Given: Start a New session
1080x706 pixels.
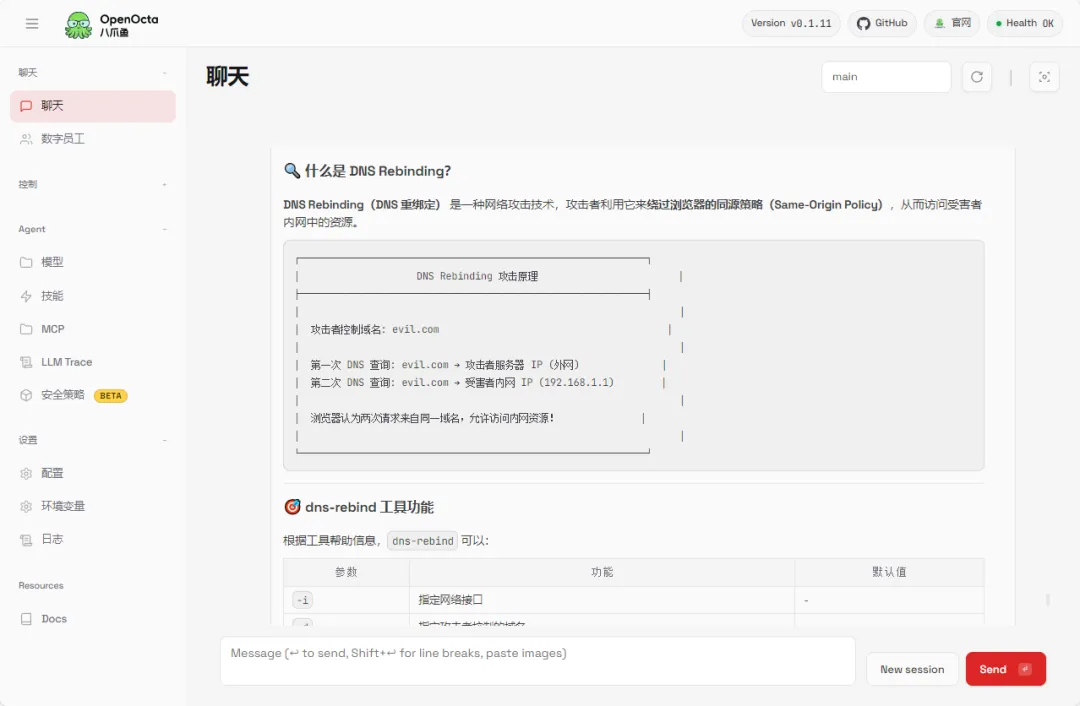Looking at the screenshot, I should pos(912,669).
